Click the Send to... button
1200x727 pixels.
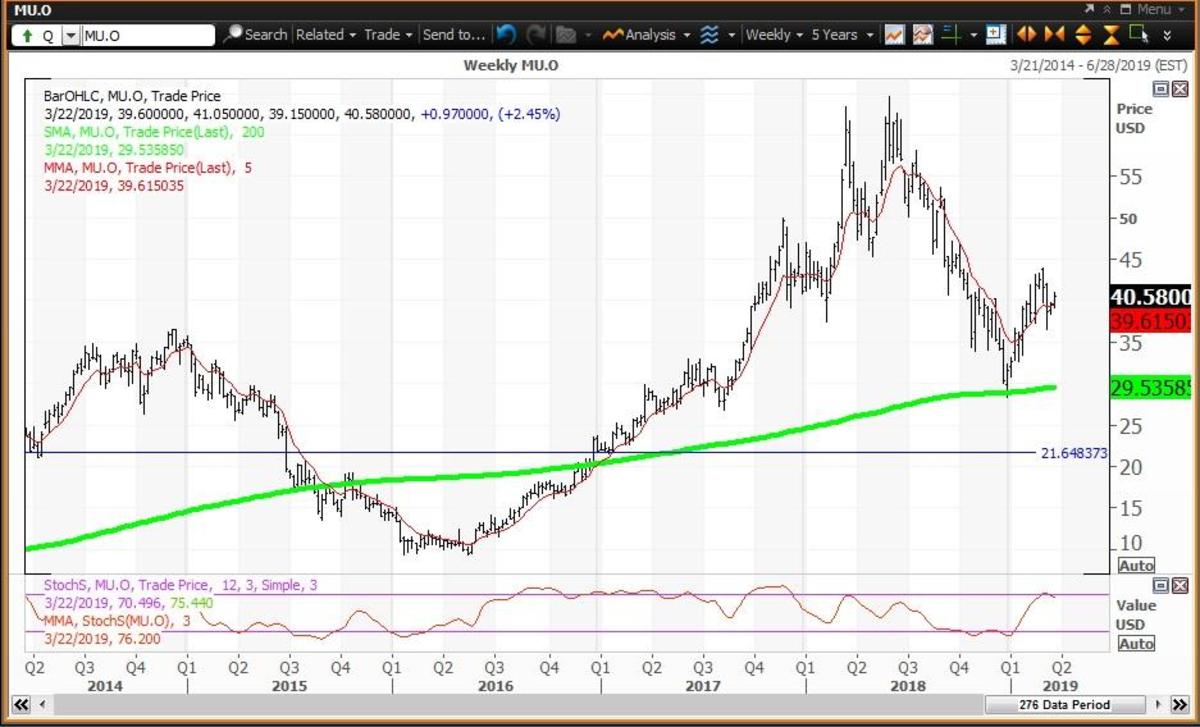click(x=453, y=35)
